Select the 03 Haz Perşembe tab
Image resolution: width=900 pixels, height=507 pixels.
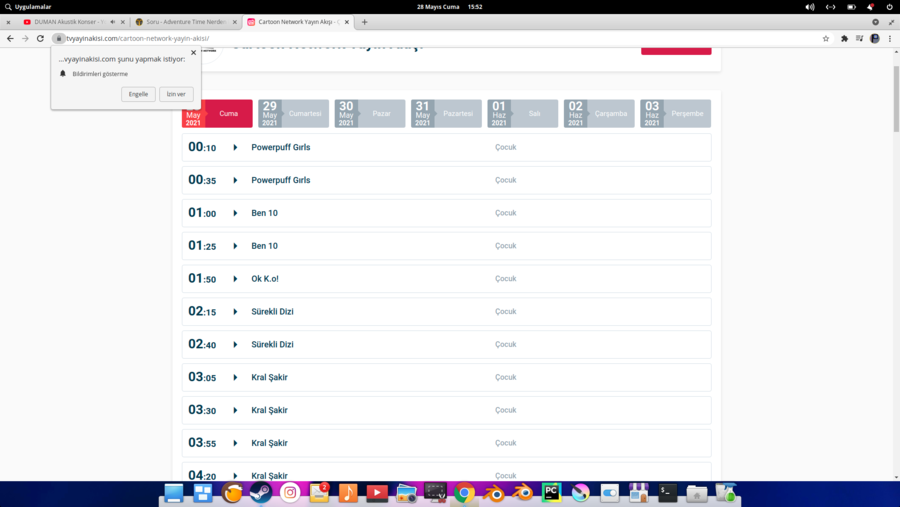click(x=675, y=113)
